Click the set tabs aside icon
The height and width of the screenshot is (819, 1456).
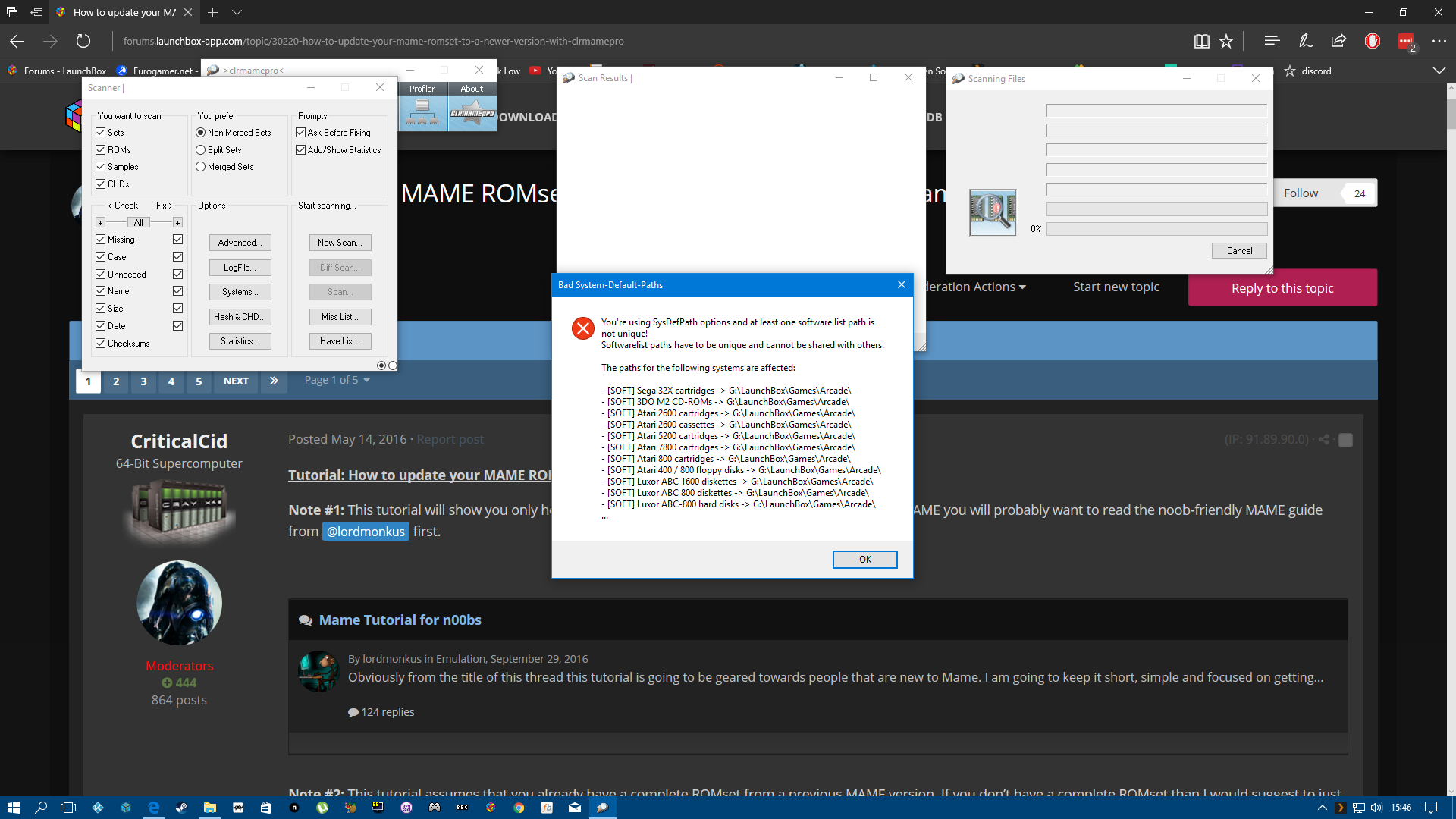tap(36, 12)
